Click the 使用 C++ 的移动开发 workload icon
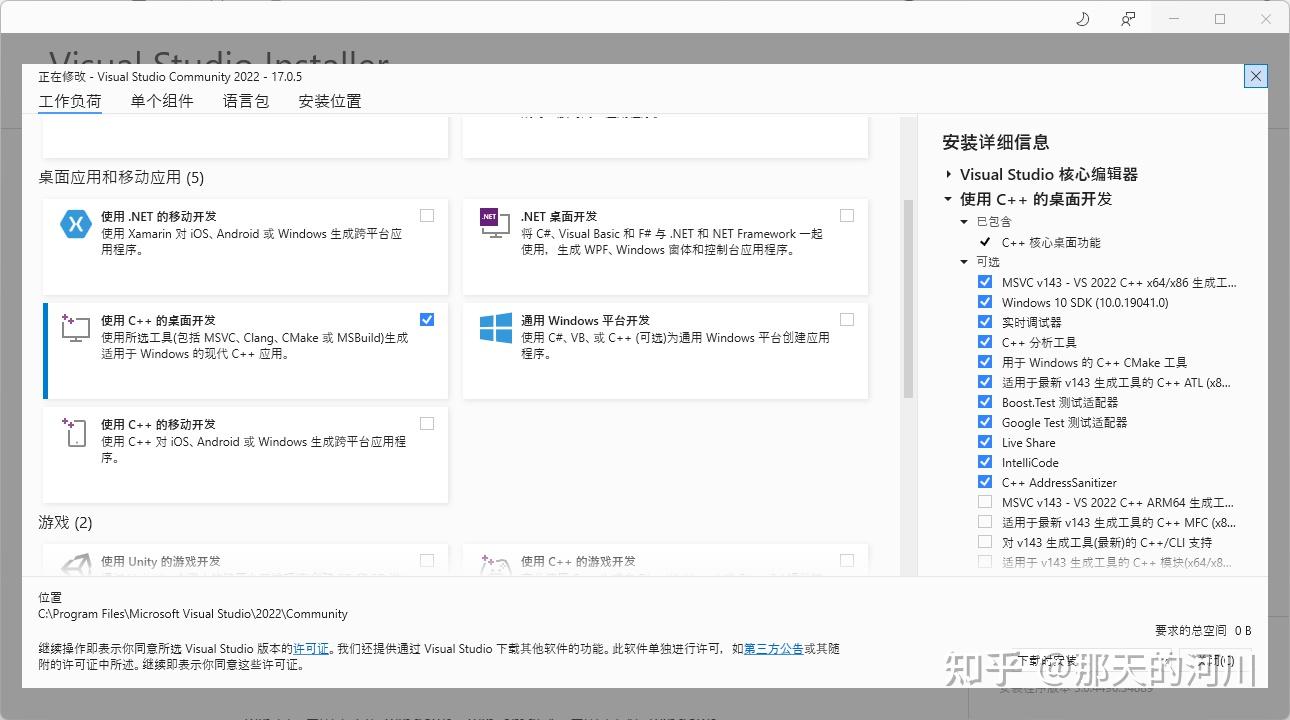This screenshot has width=1290, height=720. coord(75,433)
